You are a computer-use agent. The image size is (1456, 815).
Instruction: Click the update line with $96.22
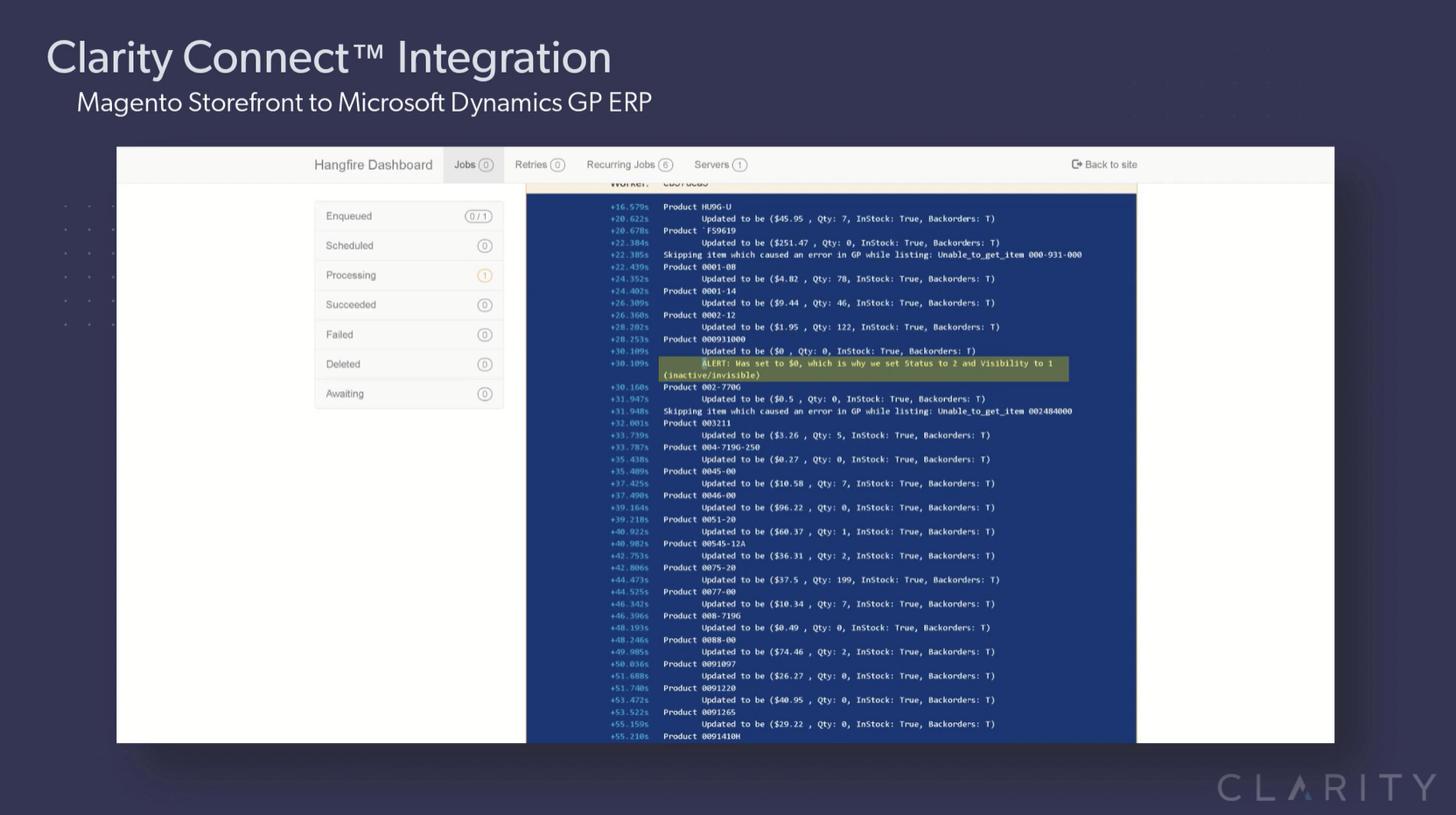click(x=848, y=508)
